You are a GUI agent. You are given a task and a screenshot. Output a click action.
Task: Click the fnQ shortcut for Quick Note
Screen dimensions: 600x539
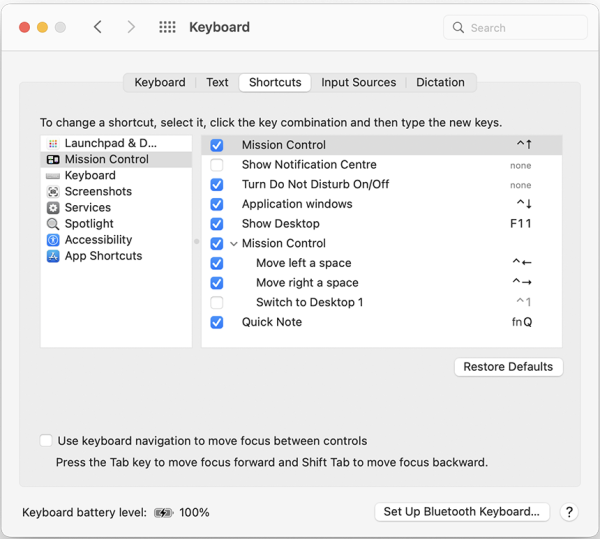point(522,322)
